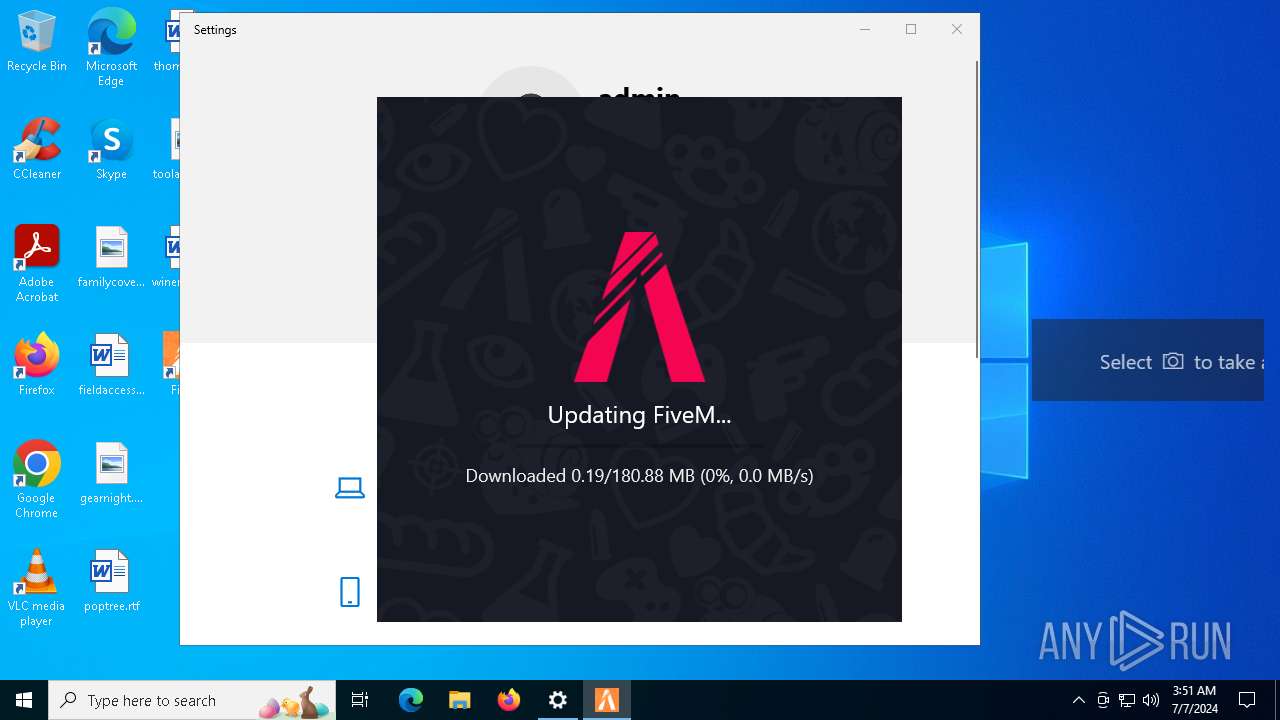The height and width of the screenshot is (720, 1280).
Task: Open VLC media player shortcut
Action: point(37,588)
